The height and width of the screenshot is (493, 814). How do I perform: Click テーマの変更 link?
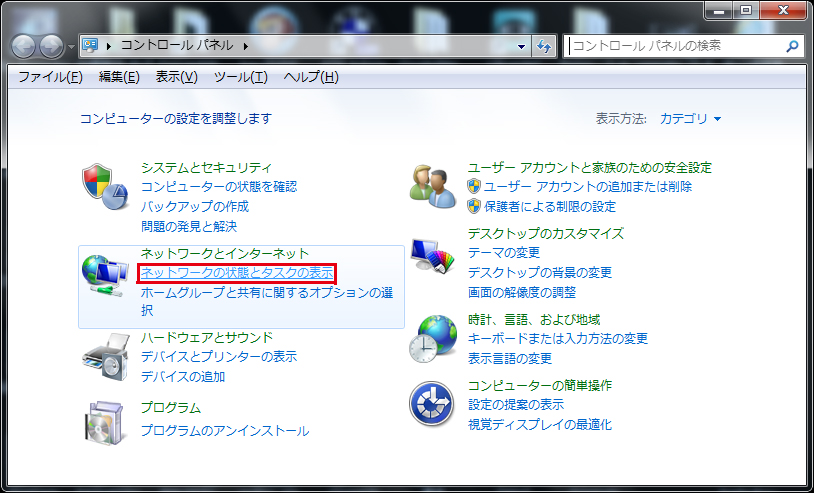click(504, 253)
